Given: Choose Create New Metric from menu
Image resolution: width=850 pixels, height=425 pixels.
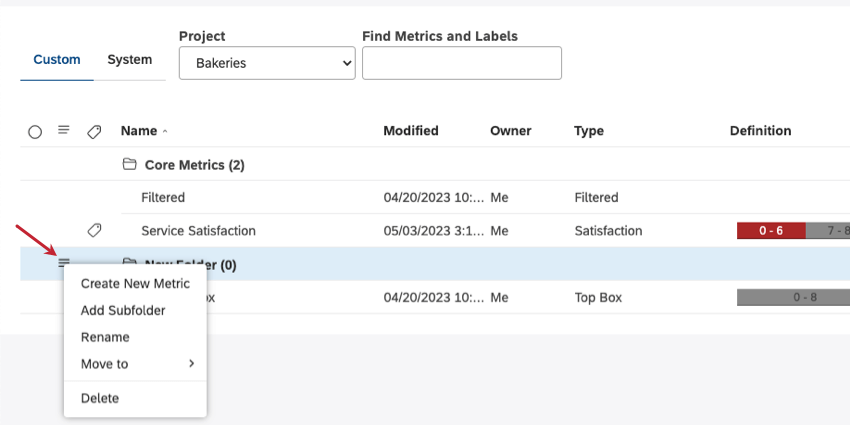Looking at the screenshot, I should point(135,284).
